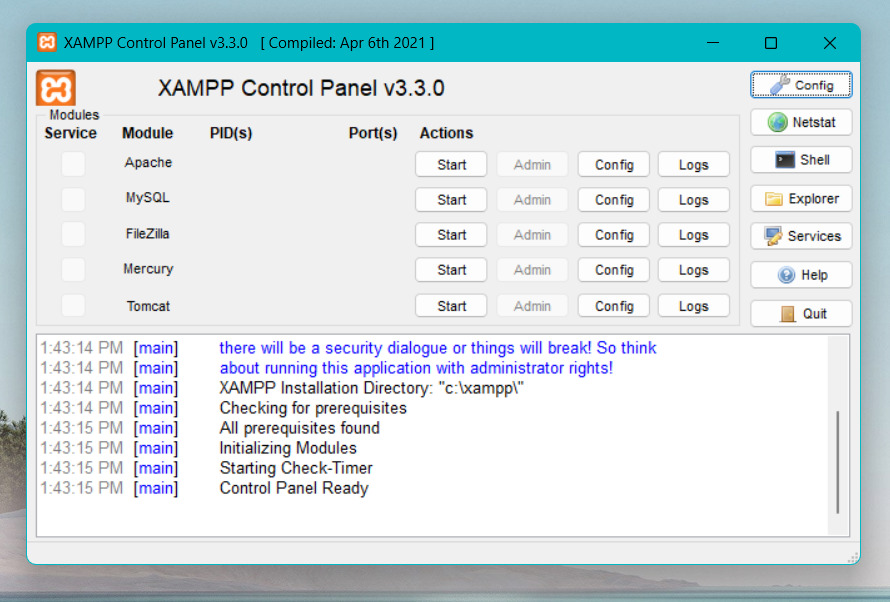Open MySQL Config menu

(x=614, y=200)
